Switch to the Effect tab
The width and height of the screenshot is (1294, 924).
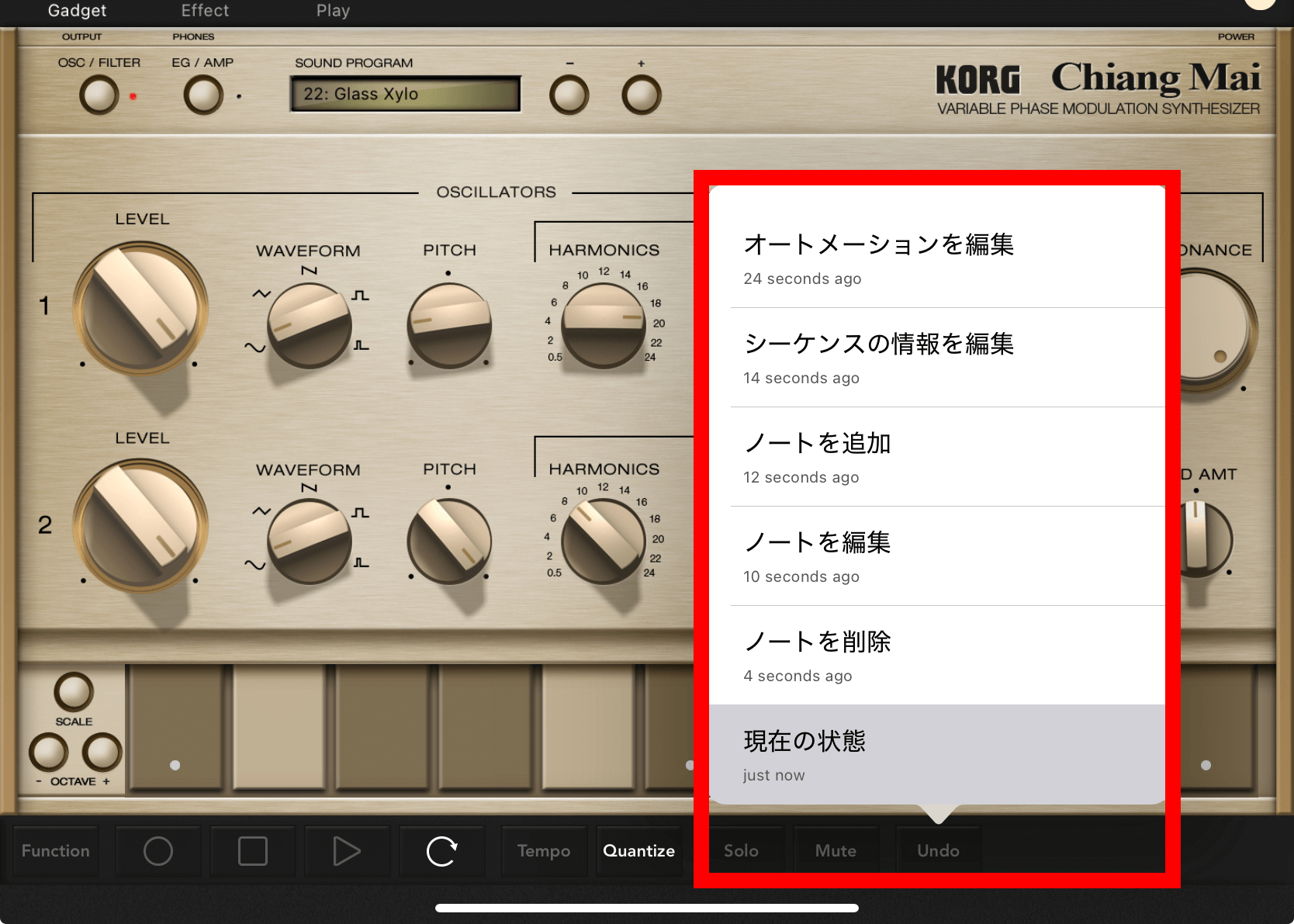tap(205, 11)
